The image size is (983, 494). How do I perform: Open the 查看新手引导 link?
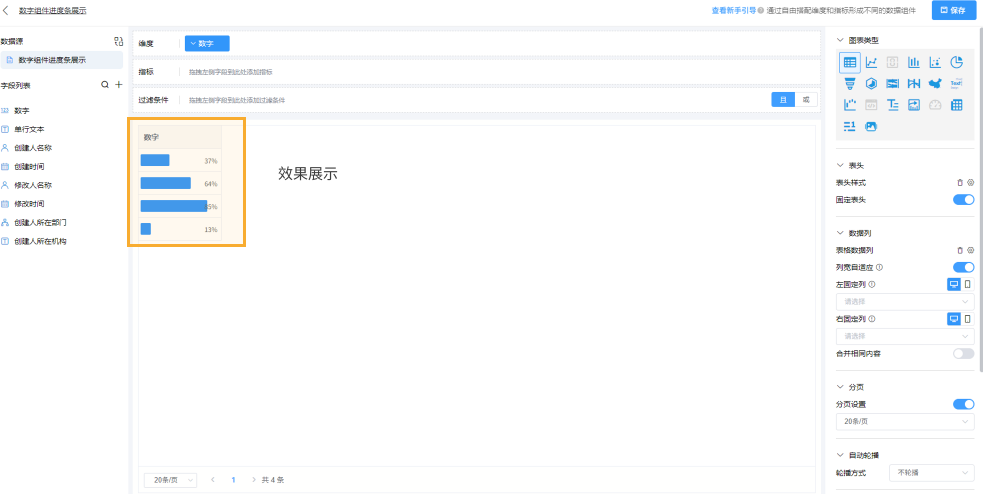coord(733,11)
